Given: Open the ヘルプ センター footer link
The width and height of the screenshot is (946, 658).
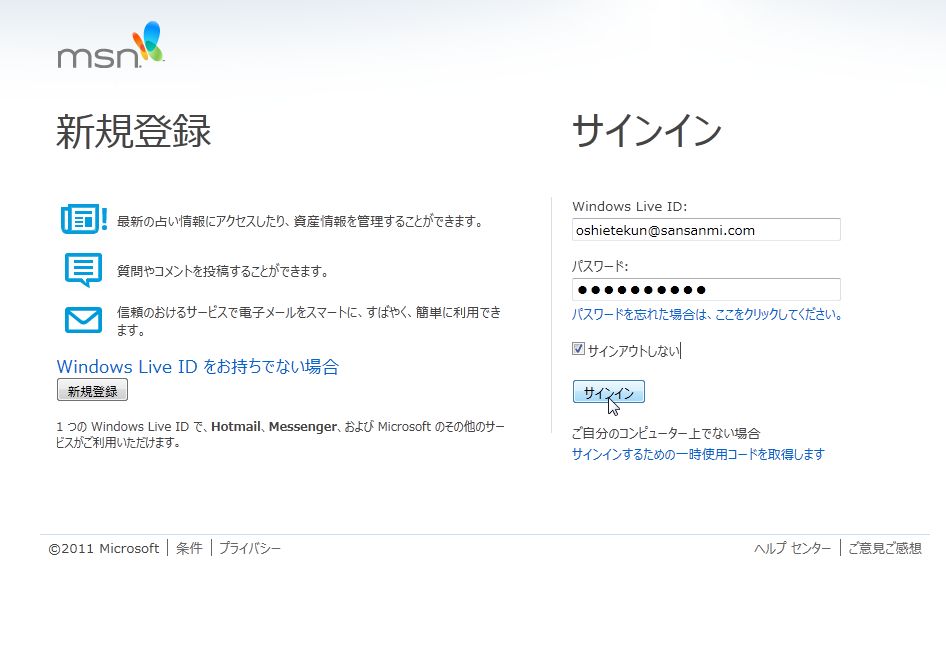Looking at the screenshot, I should (792, 548).
